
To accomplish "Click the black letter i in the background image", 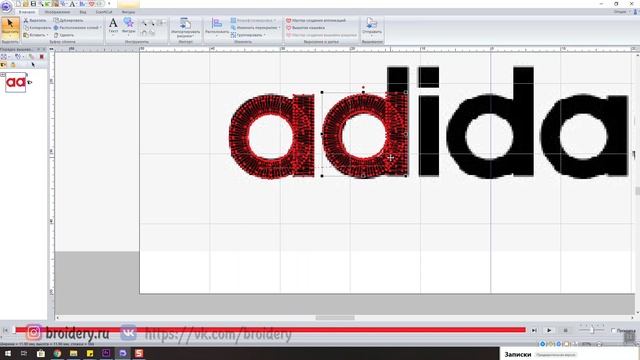I will click(428, 122).
